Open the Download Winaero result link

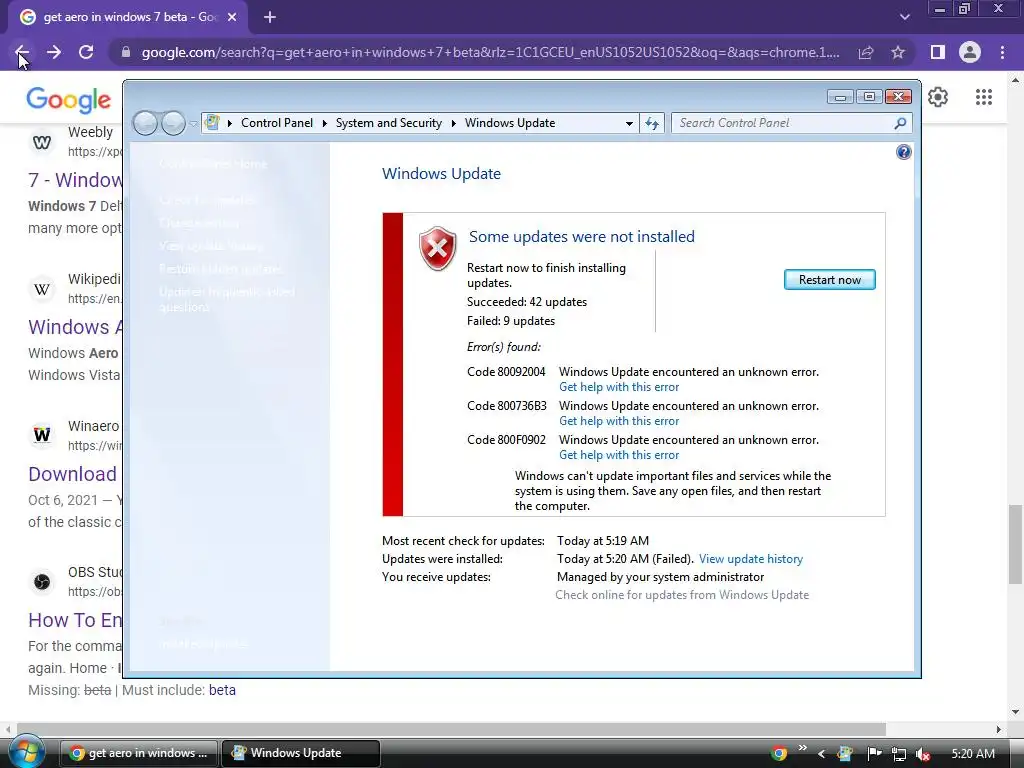73,474
